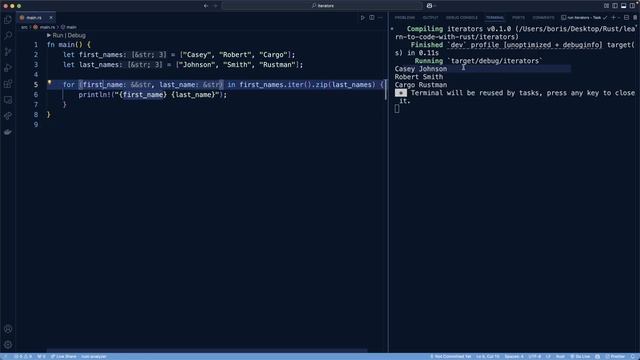
Task: Click the Run code lens above fn main
Action: click(58, 36)
